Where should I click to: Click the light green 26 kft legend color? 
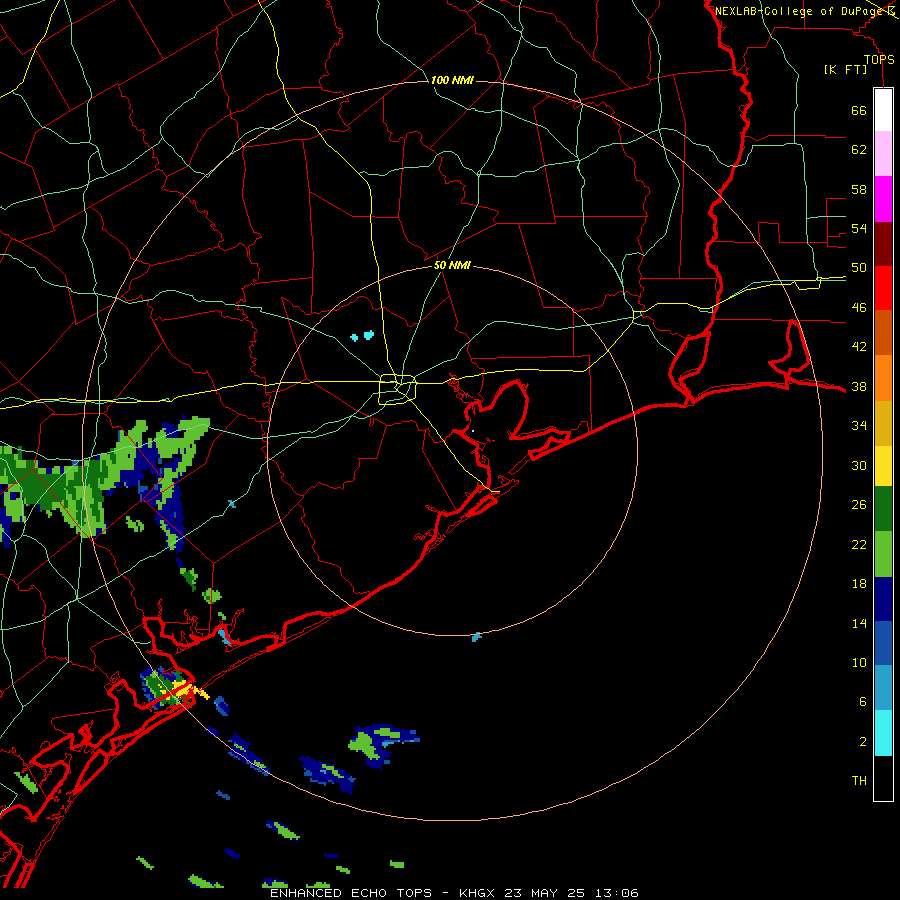point(883,554)
